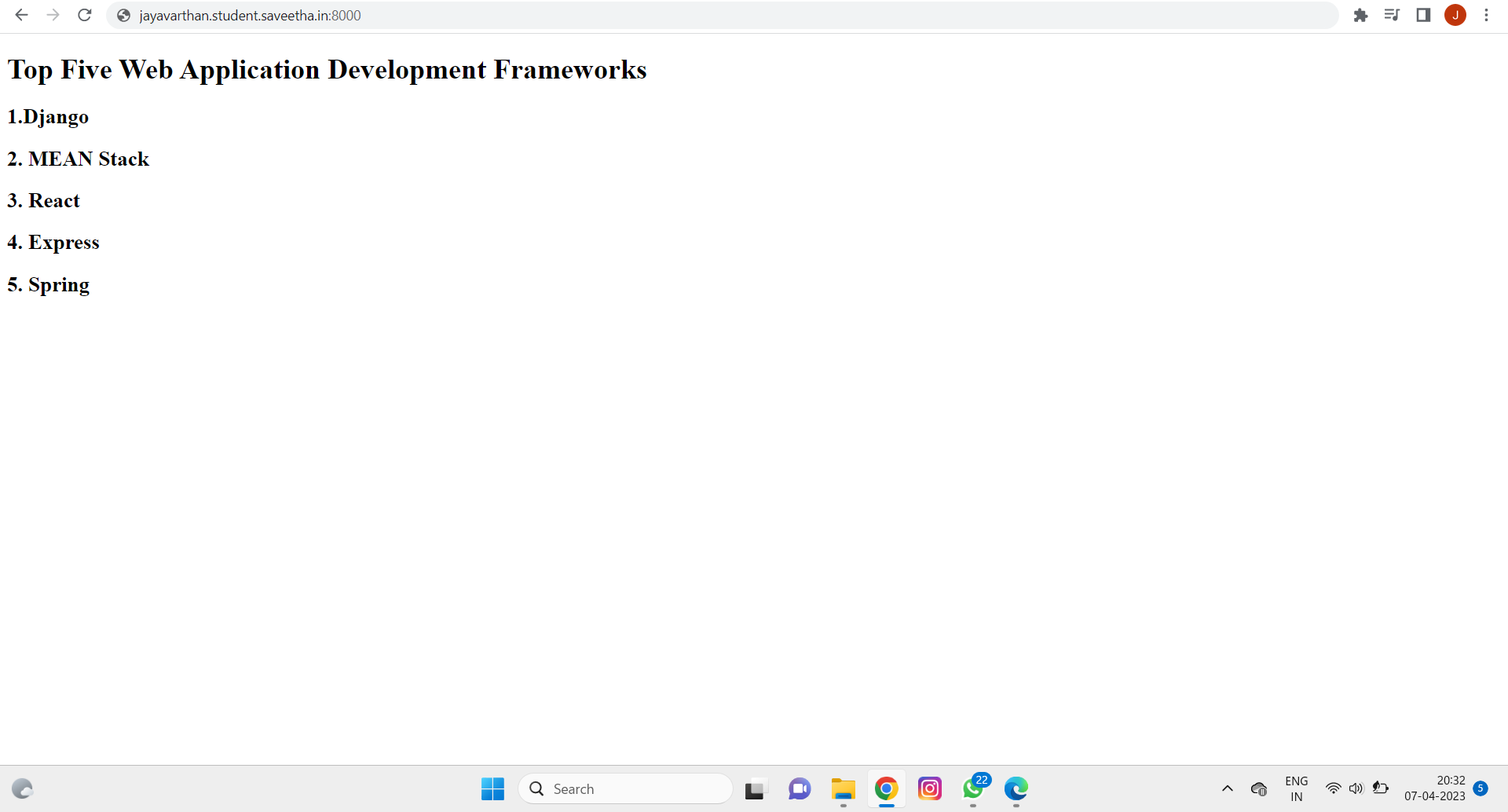Screen dimensions: 1508x812
Task: Click the forward navigation arrow
Action: point(53,15)
